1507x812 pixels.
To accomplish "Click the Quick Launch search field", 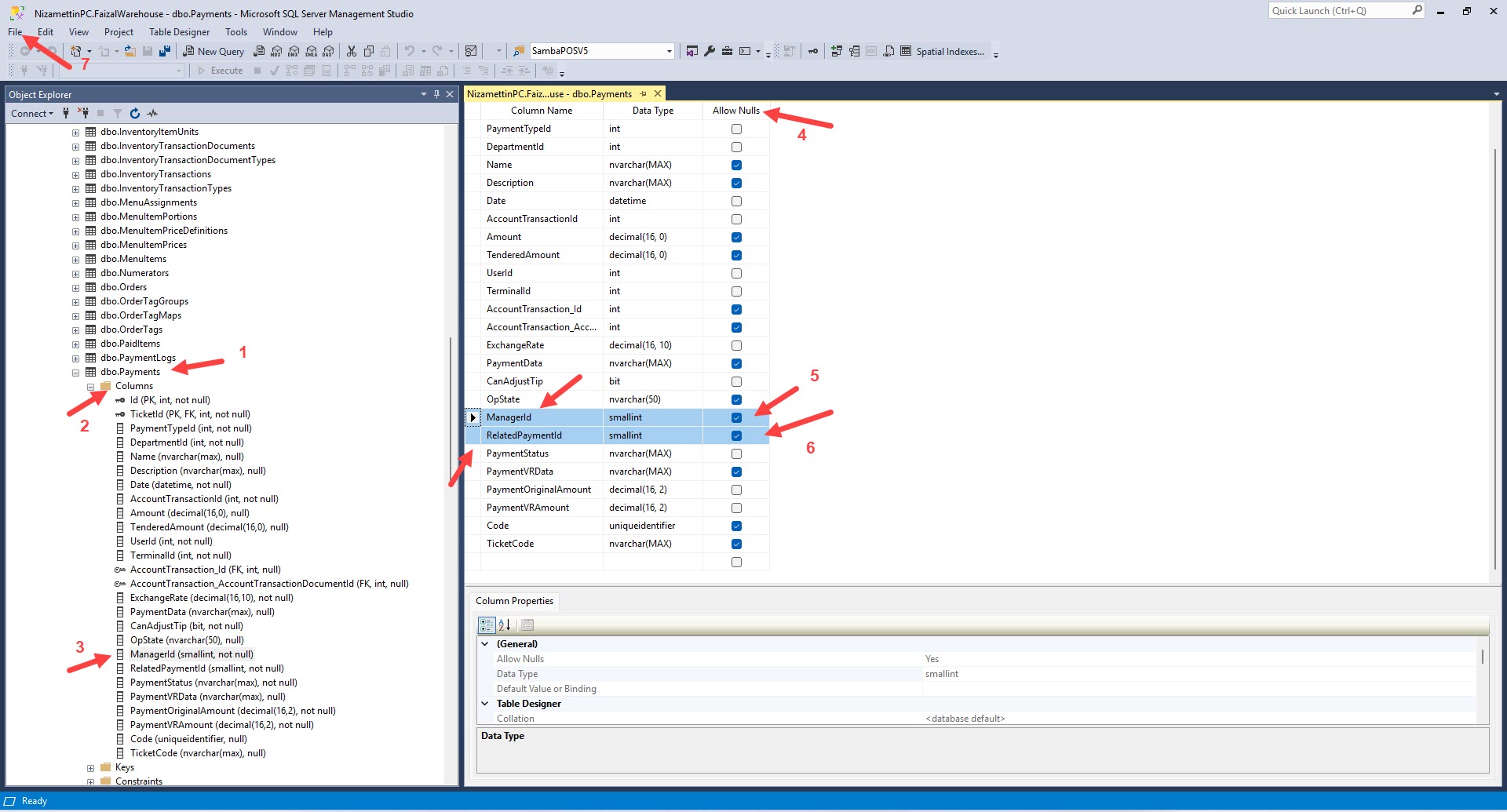I will pos(1339,11).
